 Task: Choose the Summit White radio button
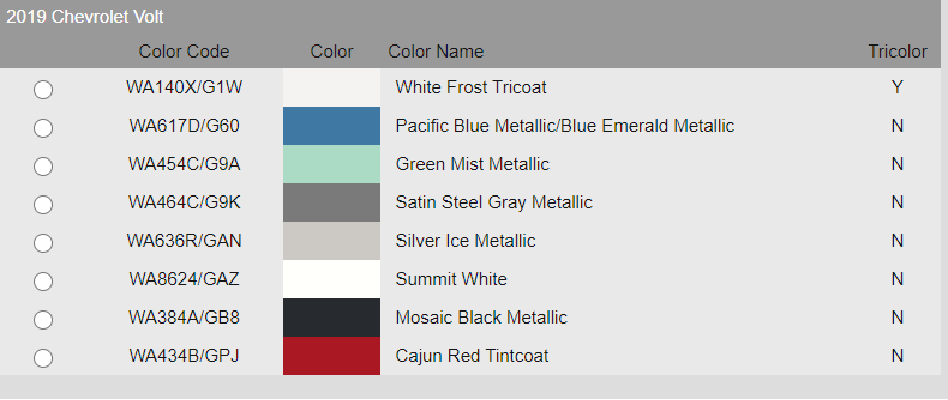(43, 281)
